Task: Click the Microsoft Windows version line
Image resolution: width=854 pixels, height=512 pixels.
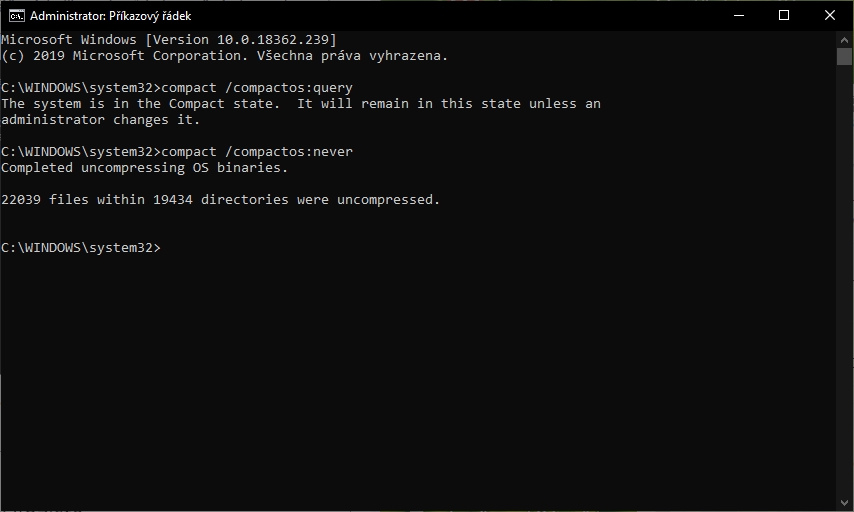Action: (169, 40)
